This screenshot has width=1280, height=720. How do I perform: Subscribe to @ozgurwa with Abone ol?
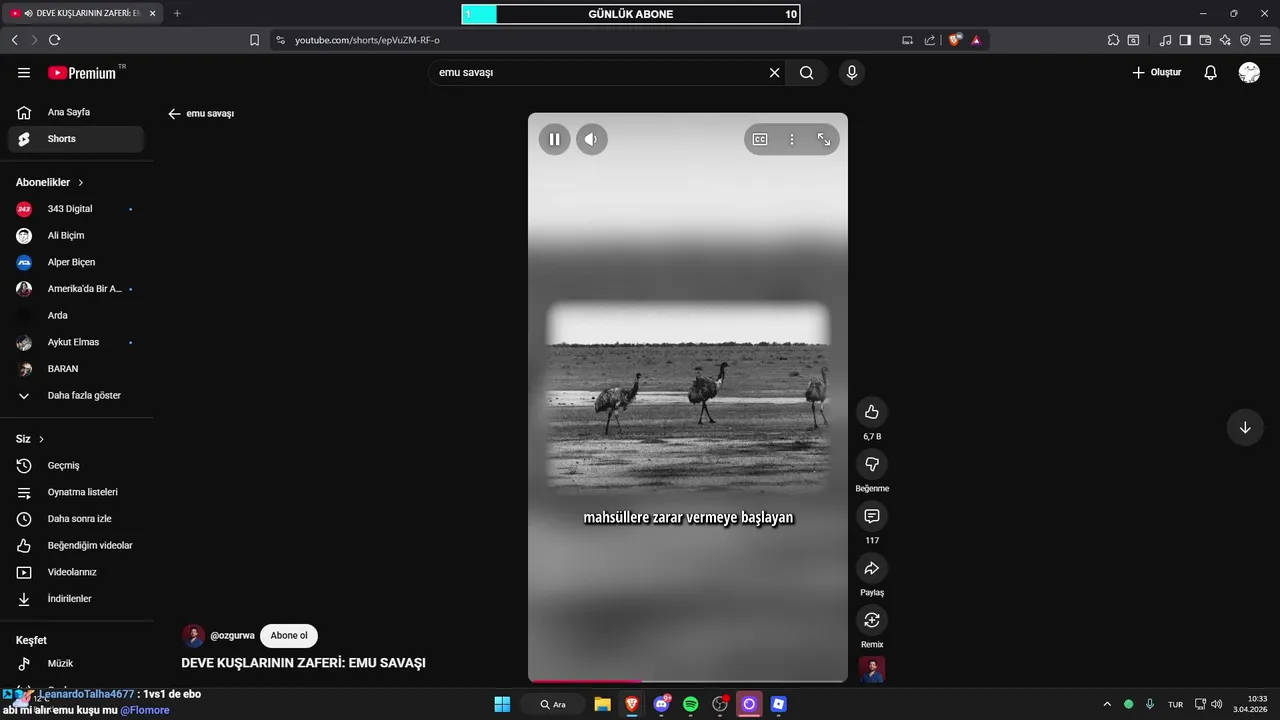[x=289, y=636]
